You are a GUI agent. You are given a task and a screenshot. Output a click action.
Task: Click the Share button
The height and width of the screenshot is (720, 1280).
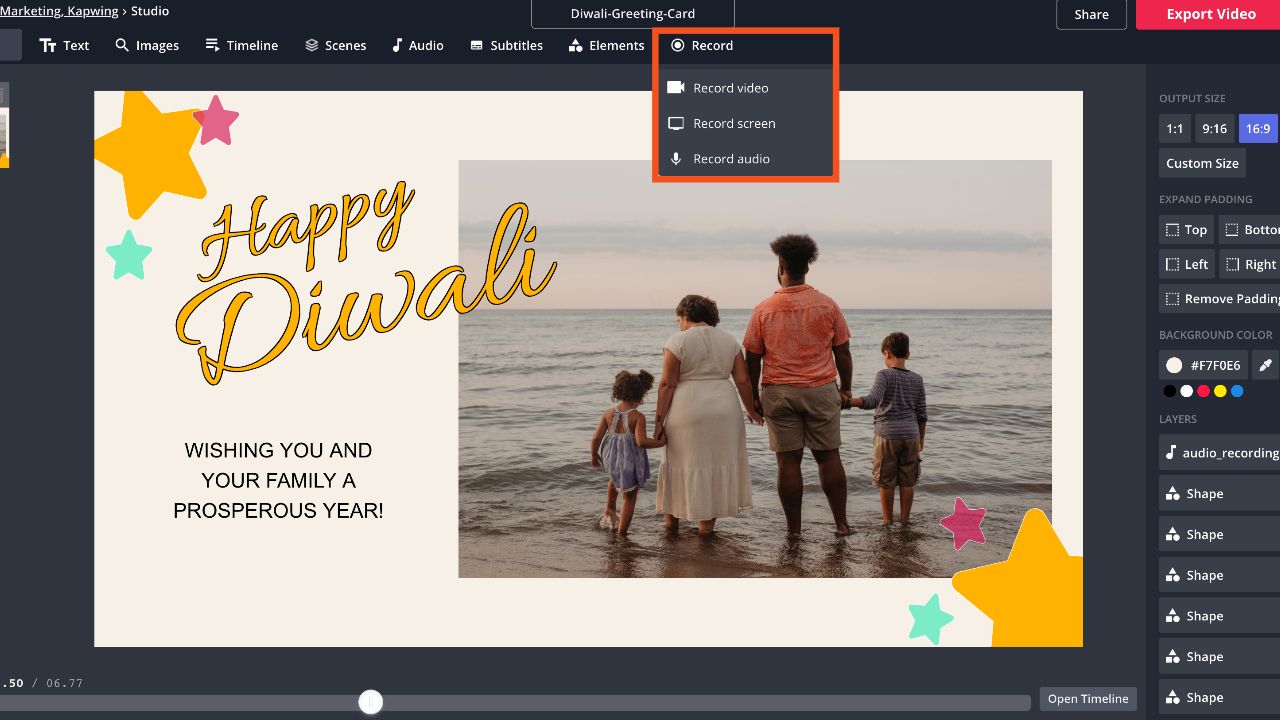click(x=1091, y=14)
